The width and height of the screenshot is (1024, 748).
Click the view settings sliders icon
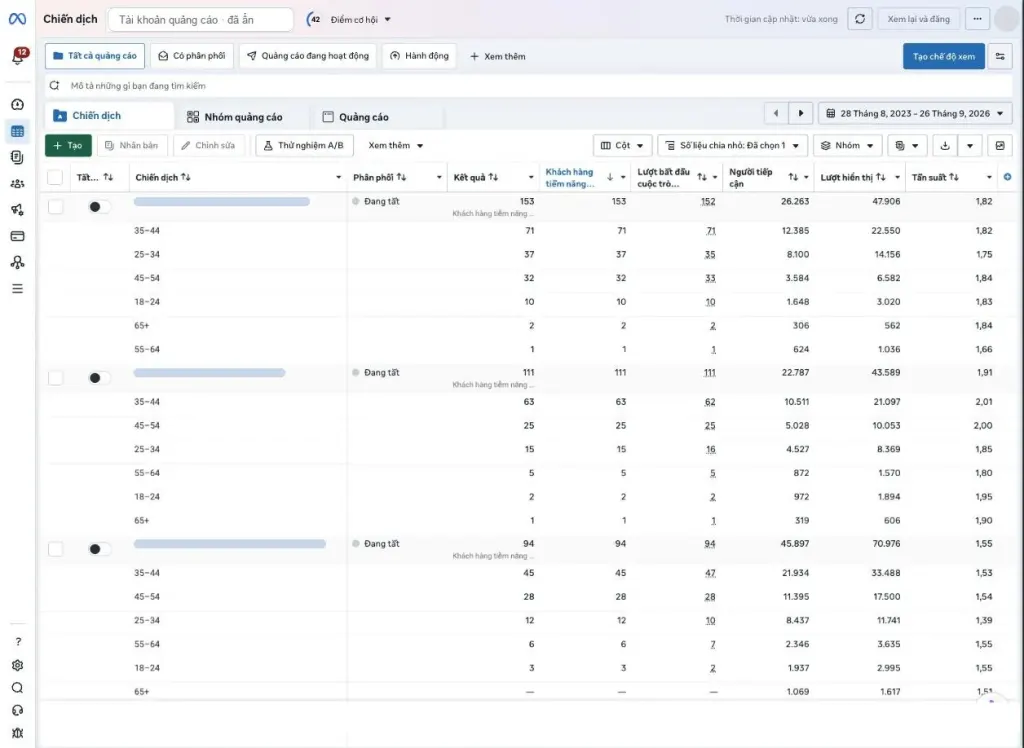pyautogui.click(x=1000, y=56)
